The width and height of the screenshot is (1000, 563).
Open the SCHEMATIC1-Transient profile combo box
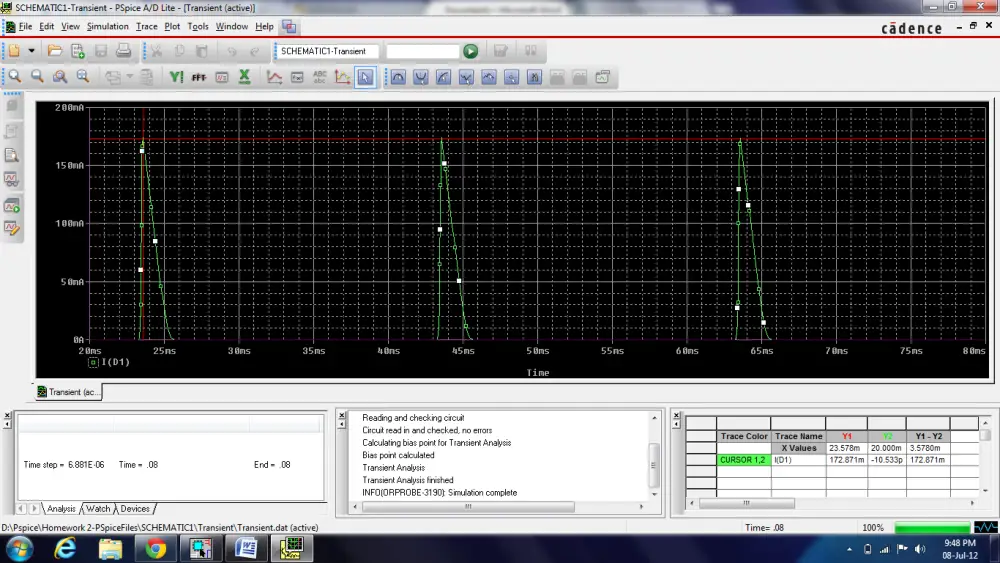[x=328, y=51]
